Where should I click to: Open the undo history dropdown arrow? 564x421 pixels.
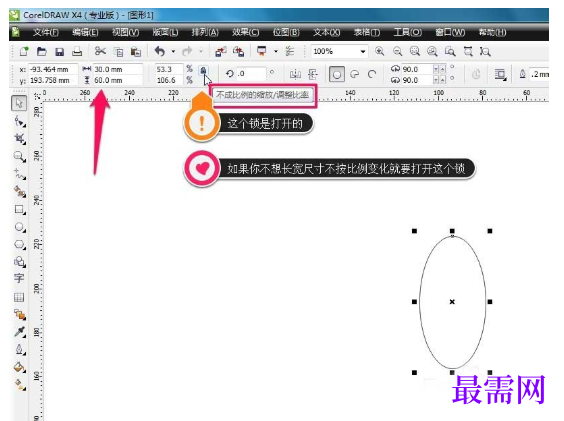click(x=173, y=51)
